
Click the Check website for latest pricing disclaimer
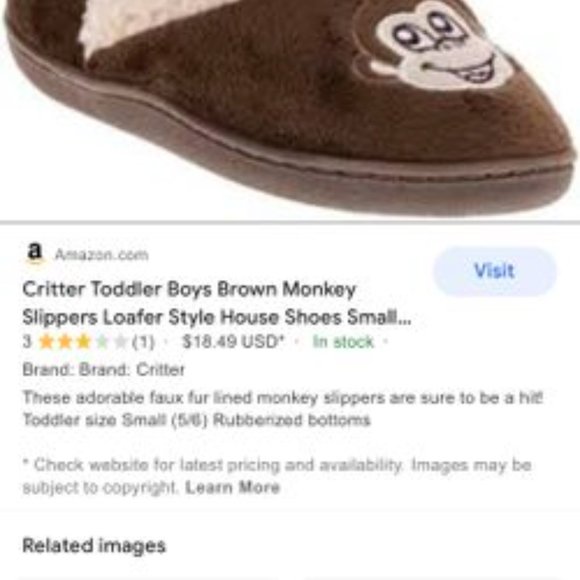click(277, 476)
